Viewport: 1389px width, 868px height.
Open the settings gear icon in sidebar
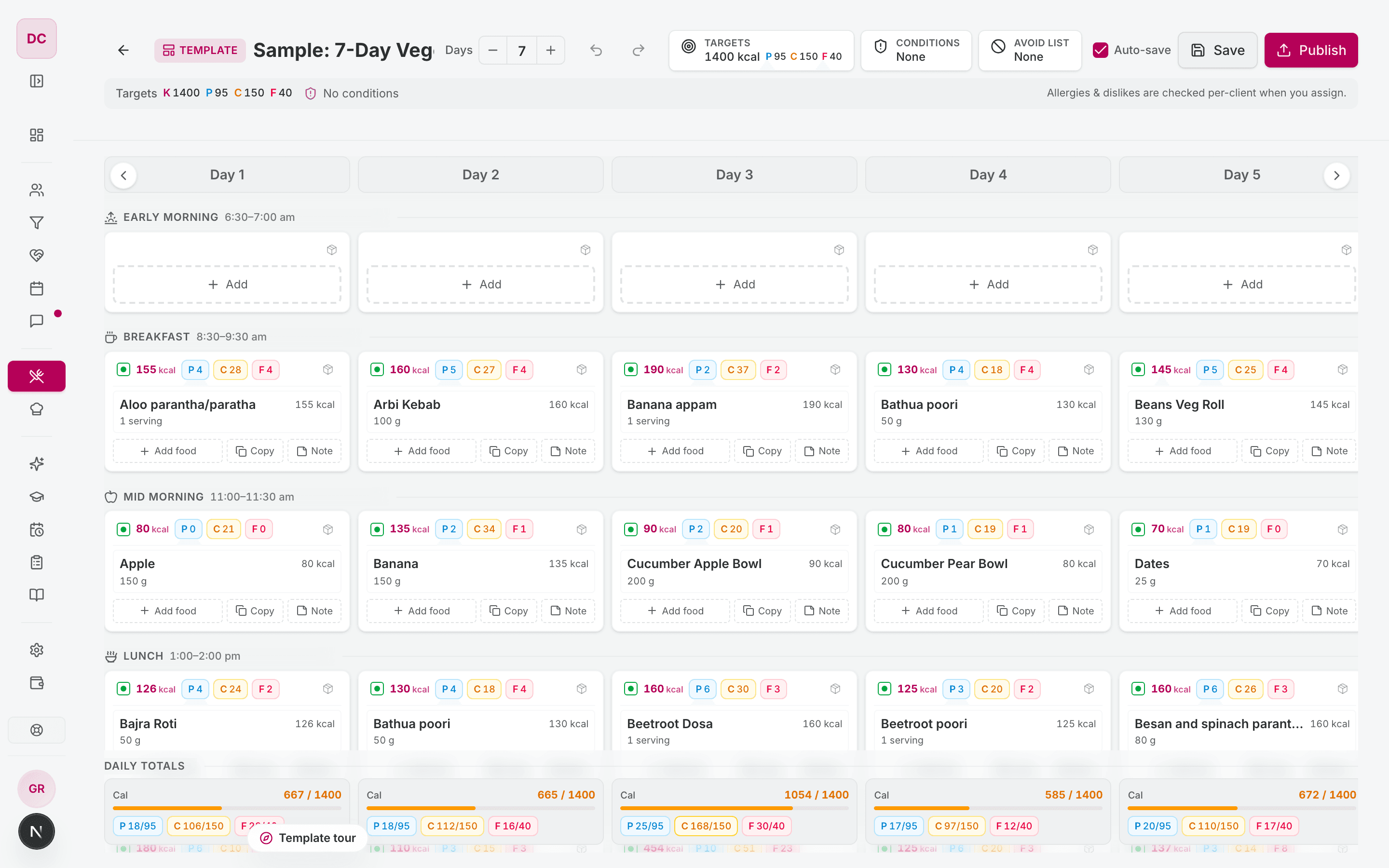37,650
